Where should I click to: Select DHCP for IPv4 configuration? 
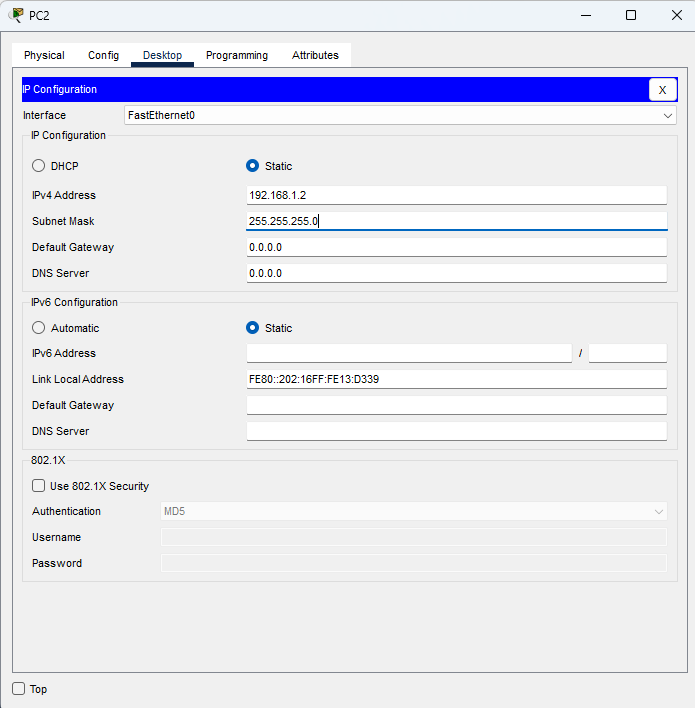[39, 166]
